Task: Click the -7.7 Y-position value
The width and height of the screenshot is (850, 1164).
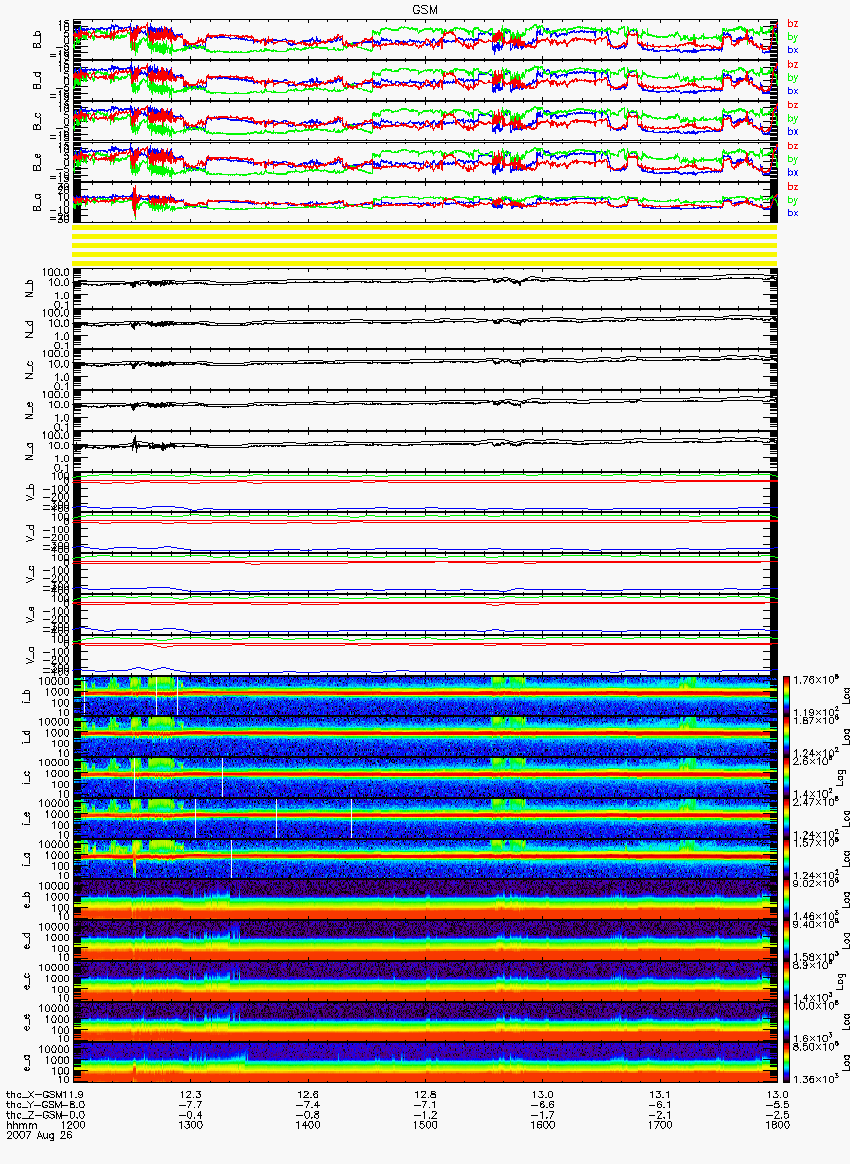Action: [191, 1105]
